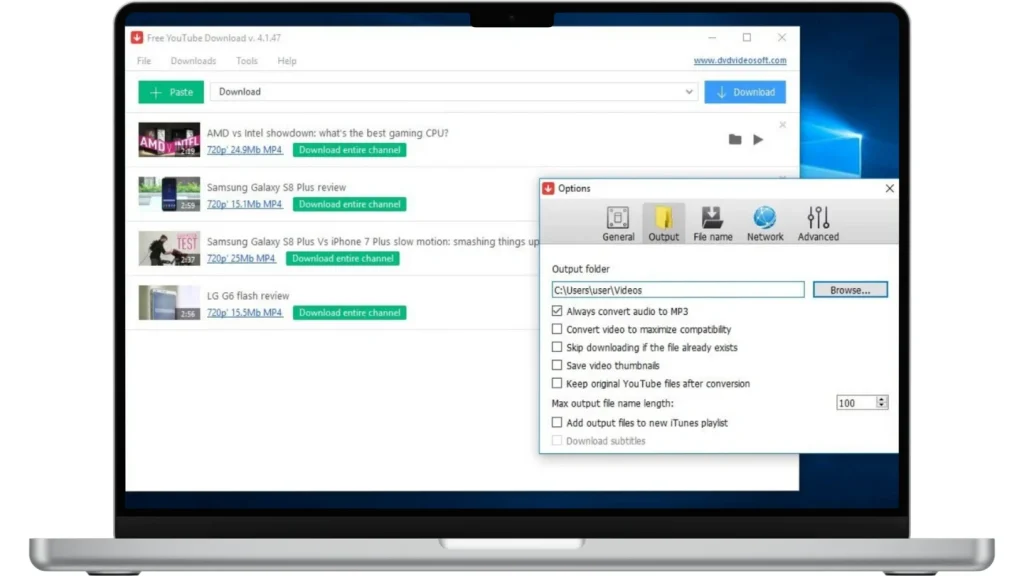
Task: Open folder icon for AMD vs Intel video
Action: (735, 140)
